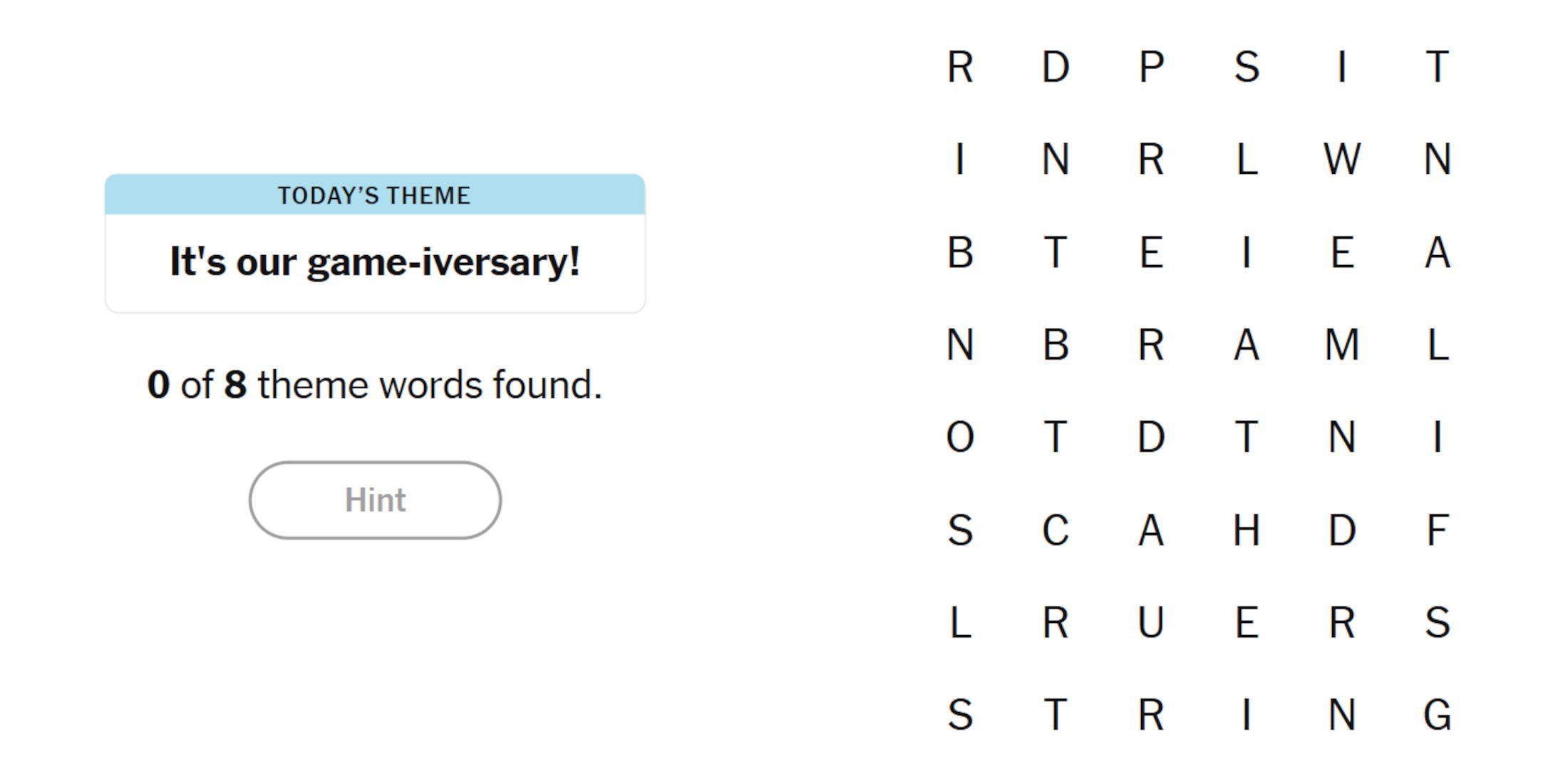
Task: Tap the letter M tile
Action: (1342, 345)
